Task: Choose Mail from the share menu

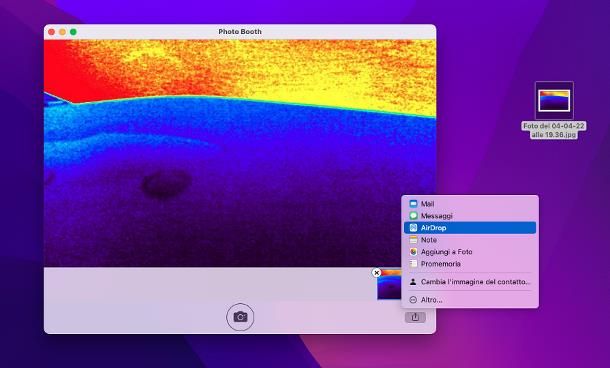Action: 470,204
